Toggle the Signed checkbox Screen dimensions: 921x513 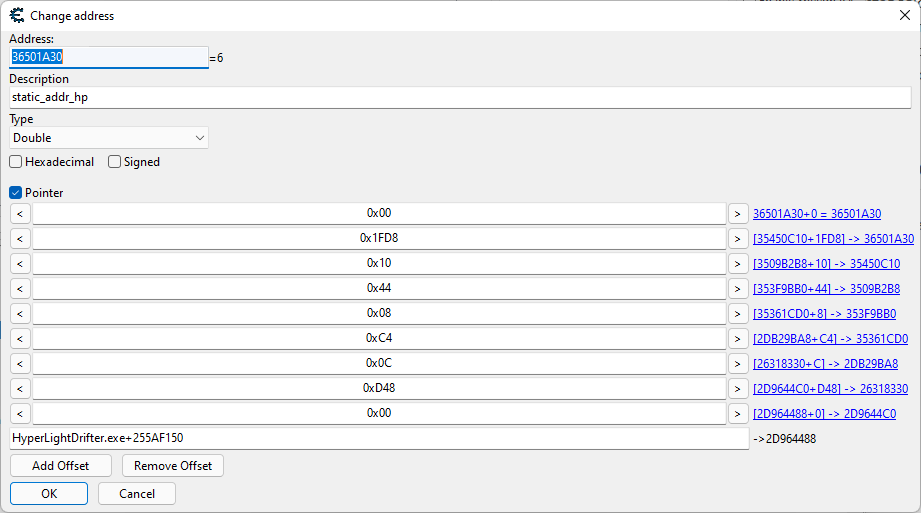click(x=115, y=162)
